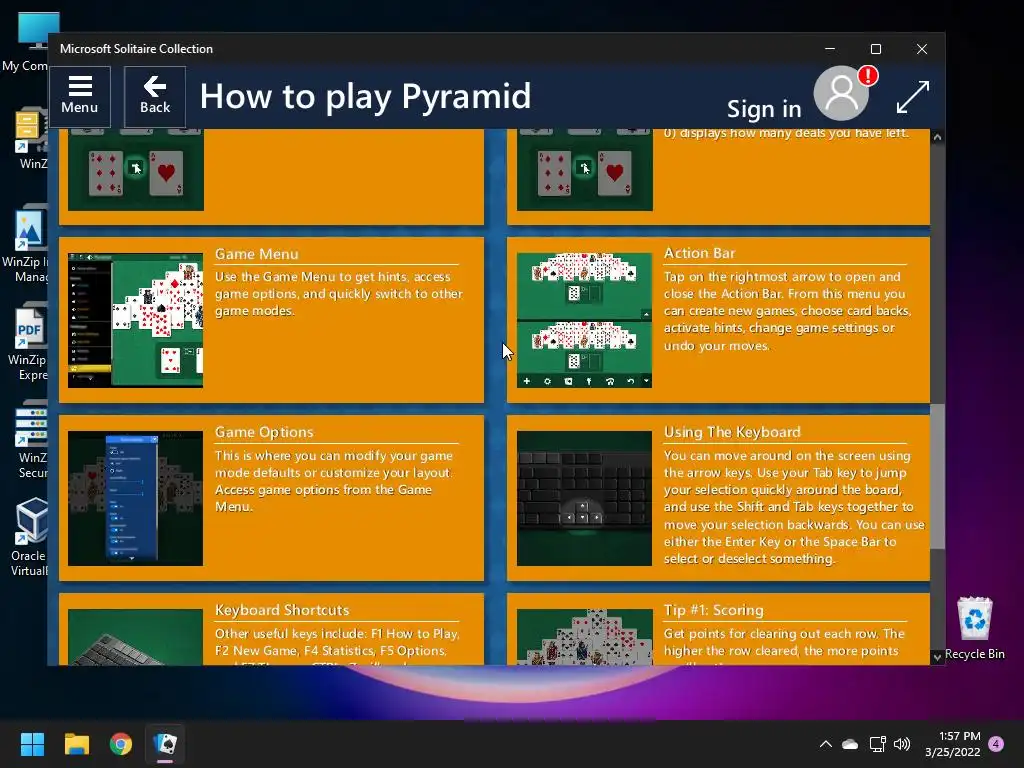Viewport: 1024px width, 768px height.
Task: Go back with the Back arrow button
Action: pos(155,97)
